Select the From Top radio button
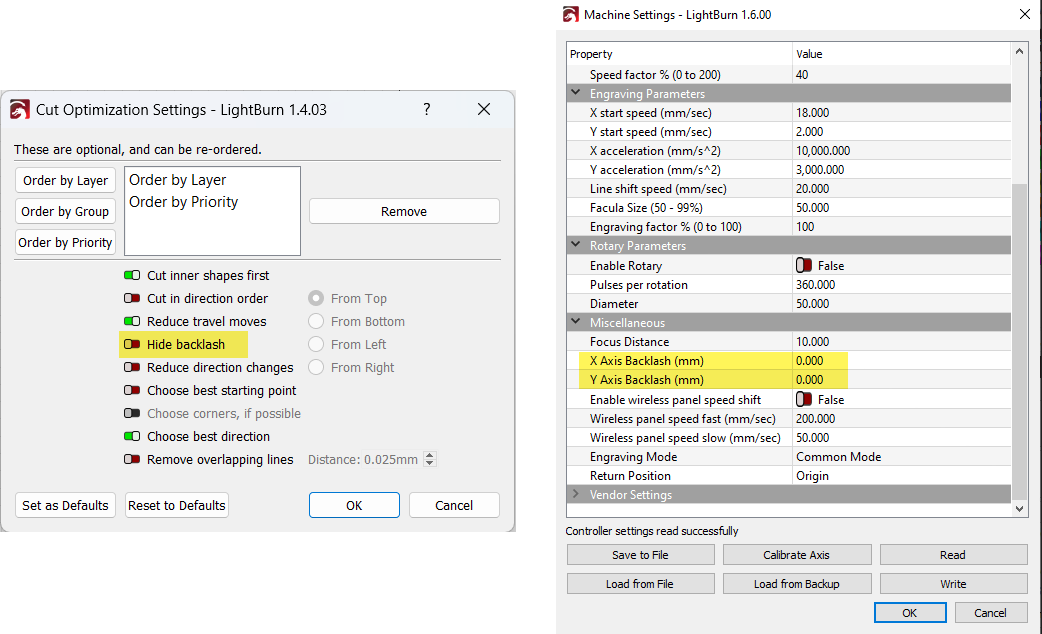The height and width of the screenshot is (634, 1042). pyautogui.click(x=316, y=299)
